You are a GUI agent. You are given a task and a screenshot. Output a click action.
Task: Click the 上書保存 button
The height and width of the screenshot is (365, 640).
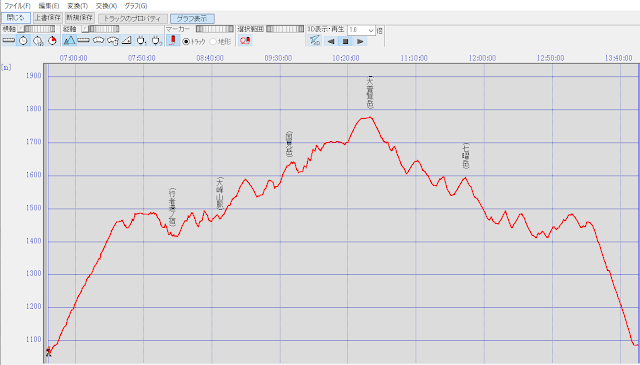47,18
